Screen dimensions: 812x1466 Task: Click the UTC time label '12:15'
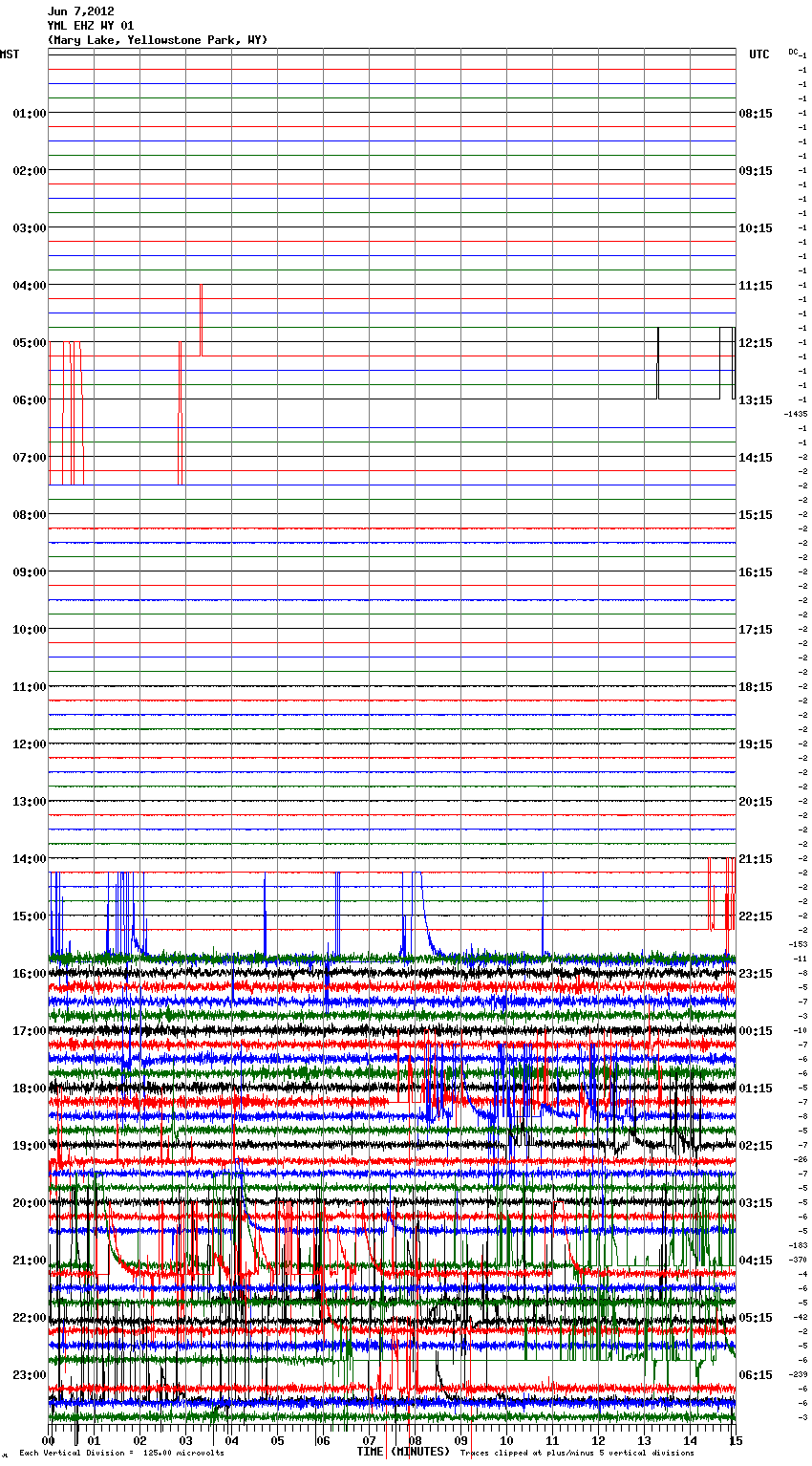(x=756, y=343)
